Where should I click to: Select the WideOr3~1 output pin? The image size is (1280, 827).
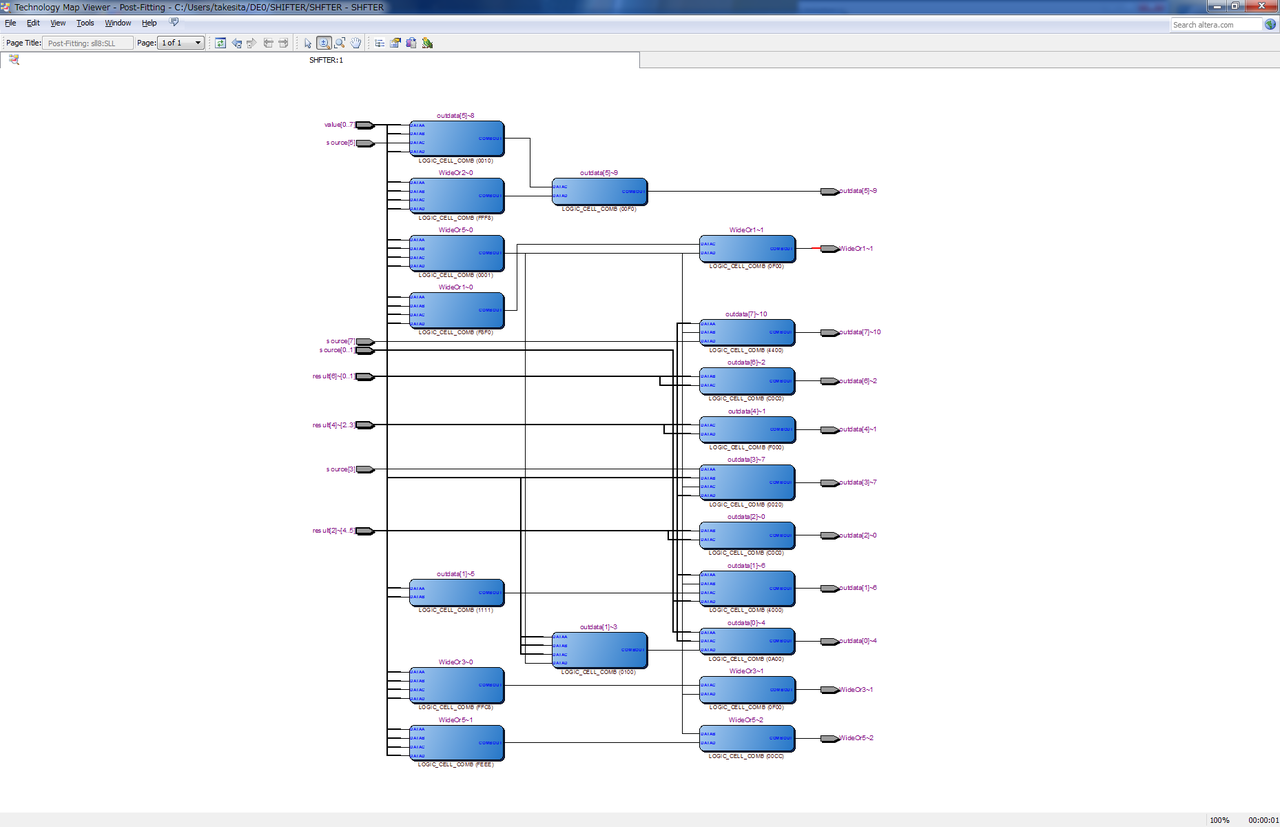[829, 690]
